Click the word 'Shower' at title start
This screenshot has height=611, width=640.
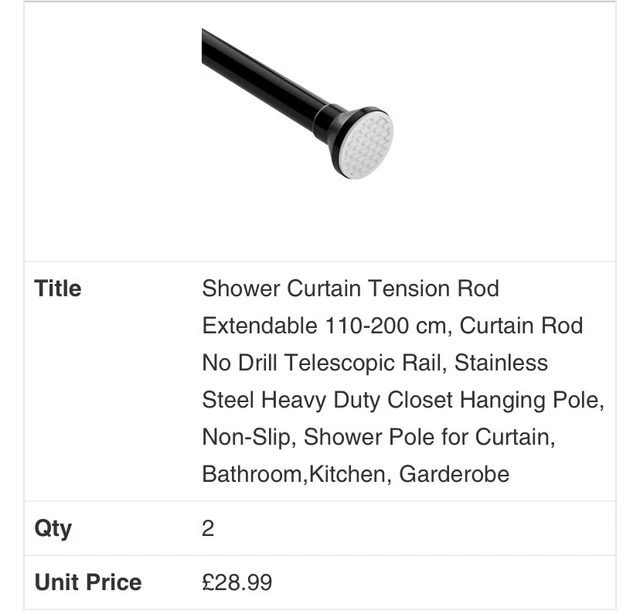click(x=241, y=289)
